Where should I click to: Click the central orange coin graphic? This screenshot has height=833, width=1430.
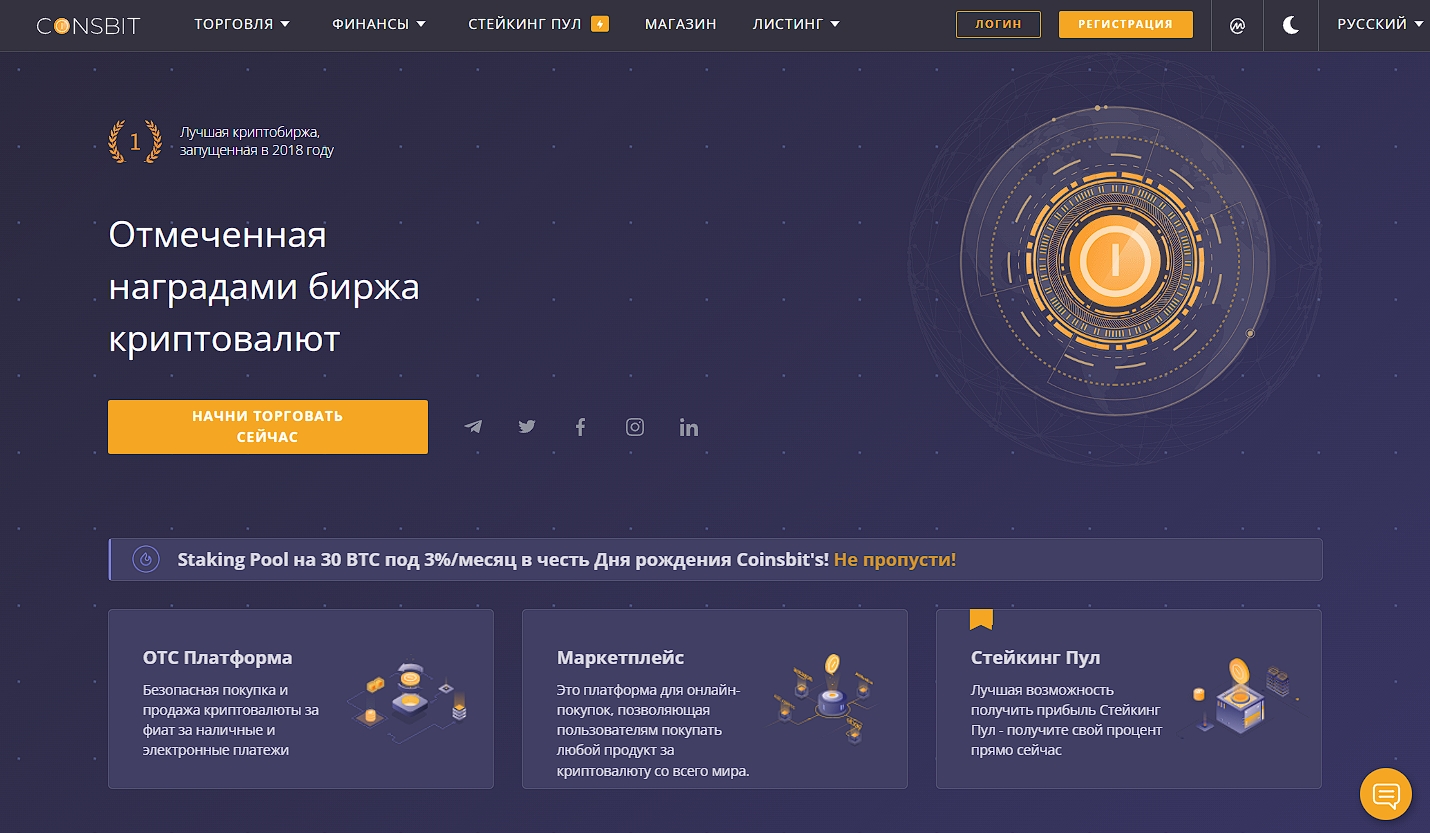point(1114,262)
